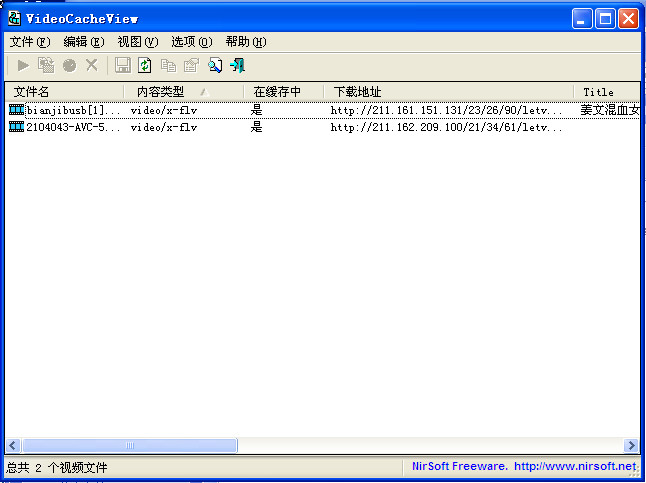The height and width of the screenshot is (483, 646).
Task: Click the horizontal scrollbar left arrow
Action: 13,445
